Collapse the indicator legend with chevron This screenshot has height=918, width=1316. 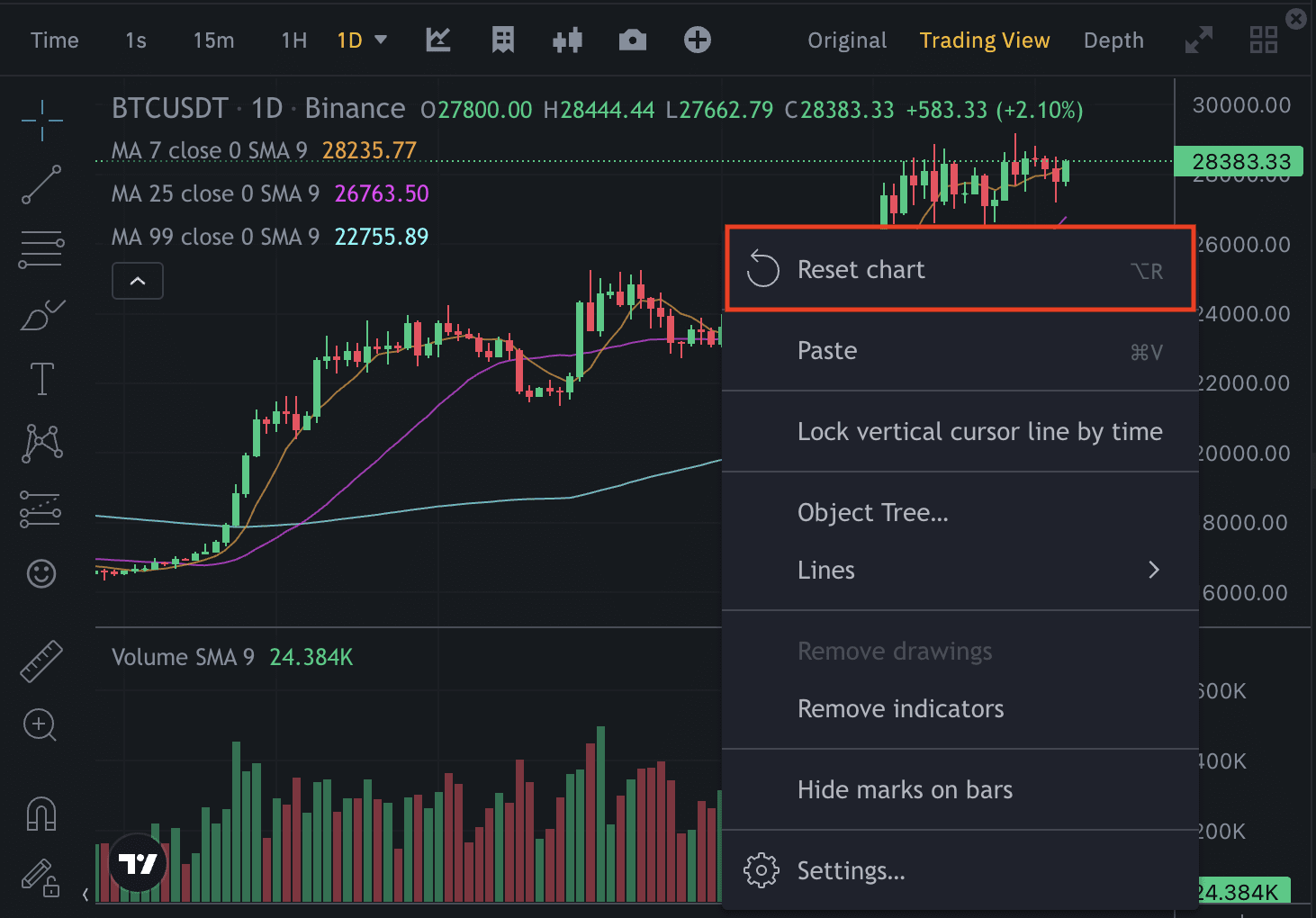click(x=138, y=281)
